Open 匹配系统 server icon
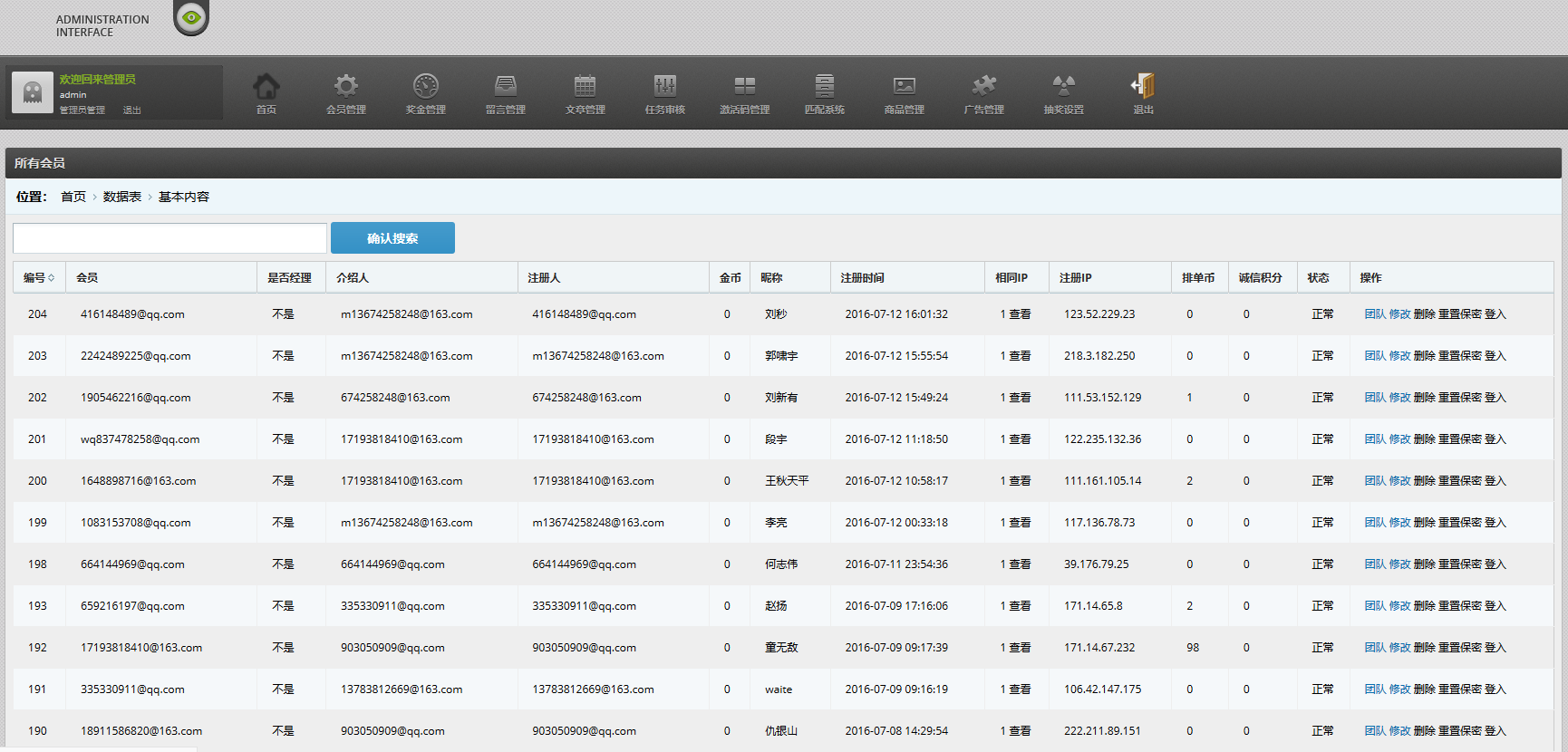Viewport: 1568px width, 752px height. tap(824, 86)
